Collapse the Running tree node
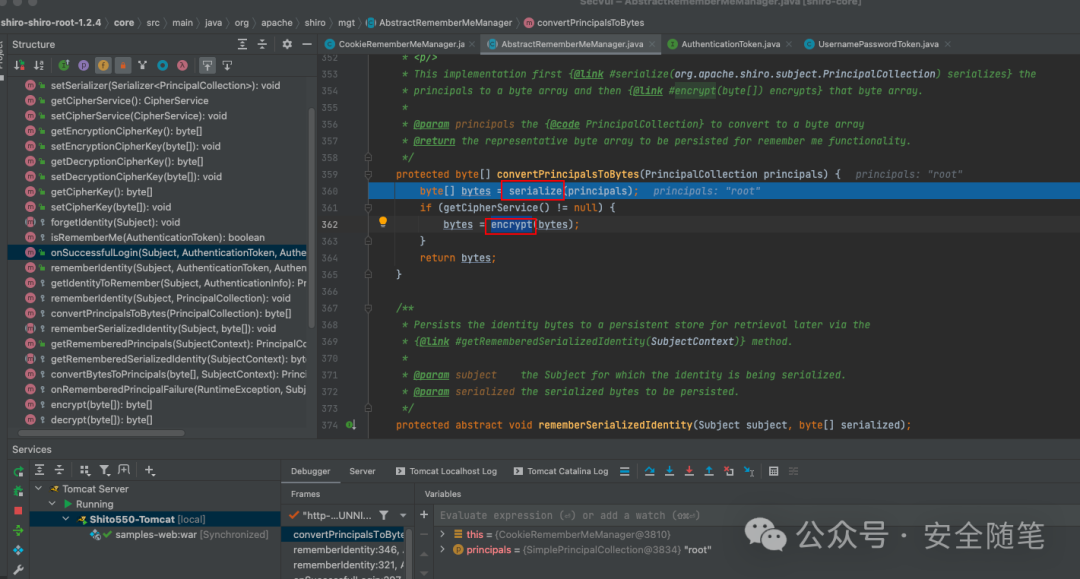The width and height of the screenshot is (1080, 579). point(52,504)
